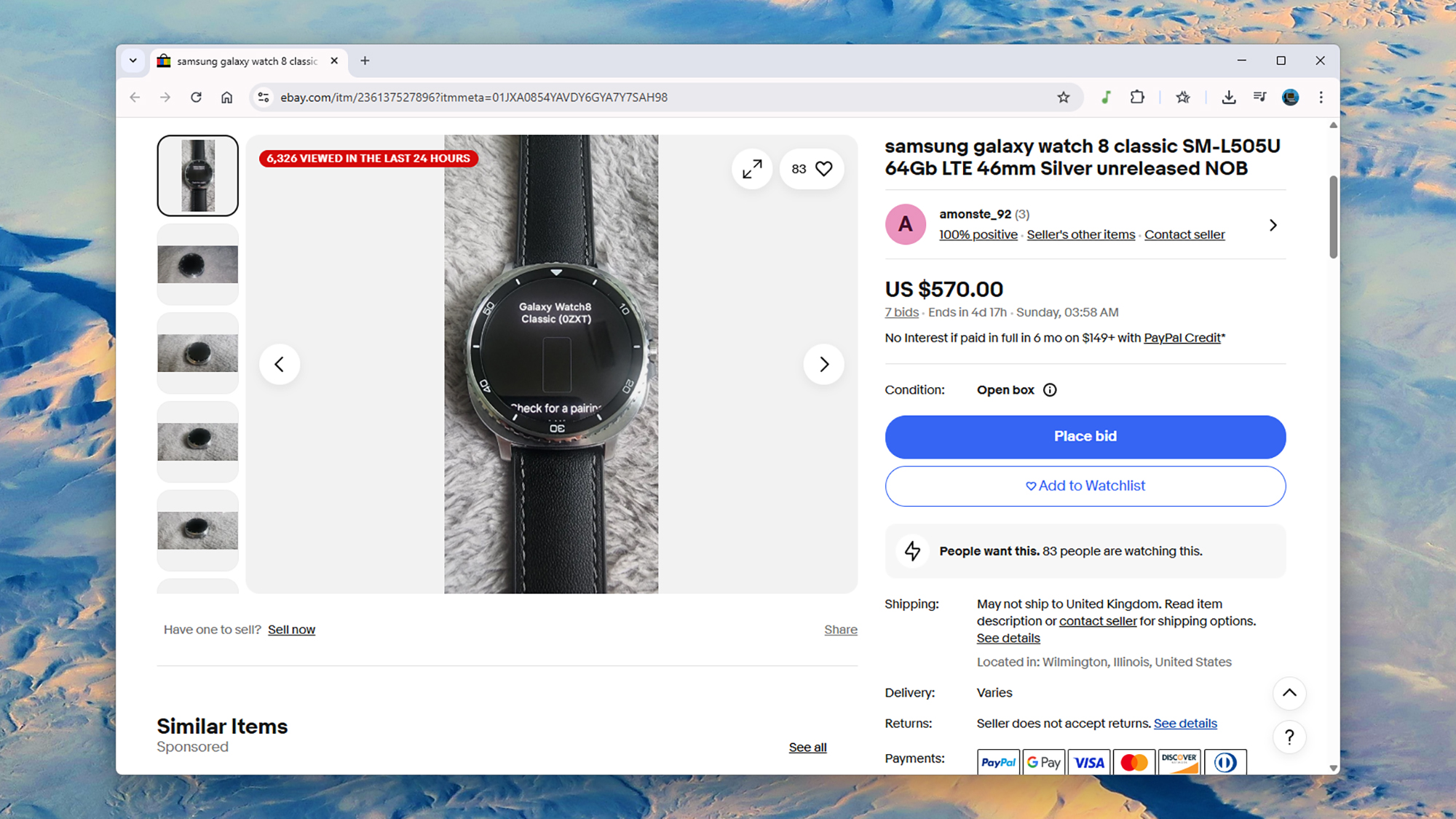
Task: Open a new browser tab
Action: [x=365, y=61]
